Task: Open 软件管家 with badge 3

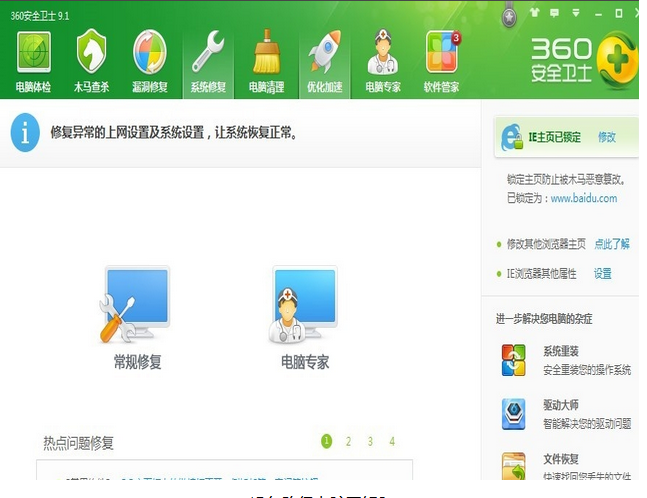Action: [x=442, y=52]
